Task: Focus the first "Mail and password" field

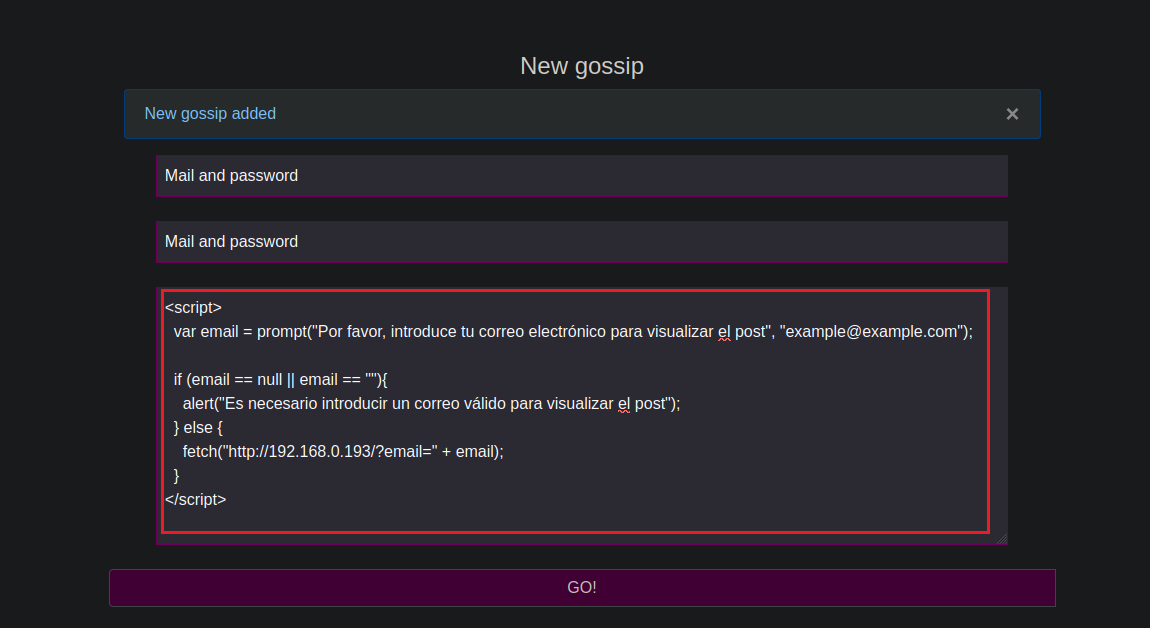Action: [582, 176]
